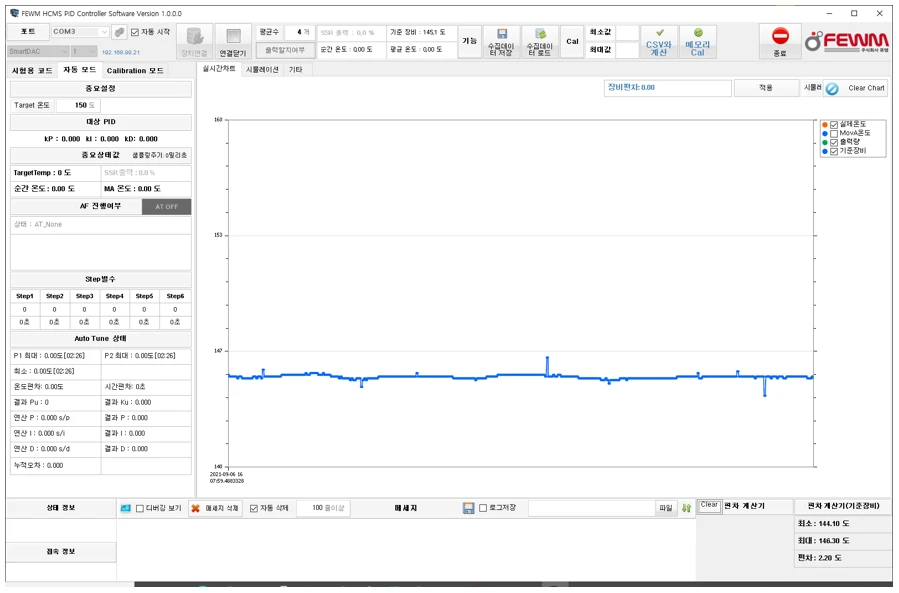Load collected data (수집데이터 로드) icon button
This screenshot has width=899, height=593.
540,41
